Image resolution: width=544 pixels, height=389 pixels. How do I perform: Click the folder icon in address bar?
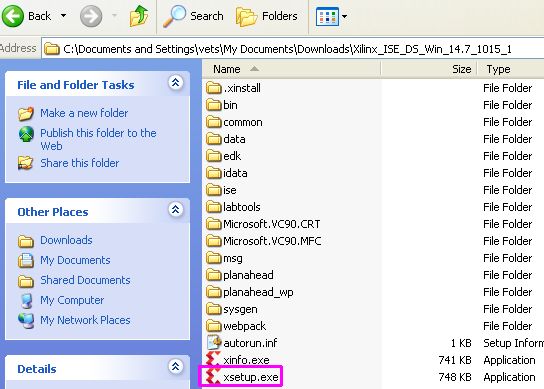pos(52,49)
